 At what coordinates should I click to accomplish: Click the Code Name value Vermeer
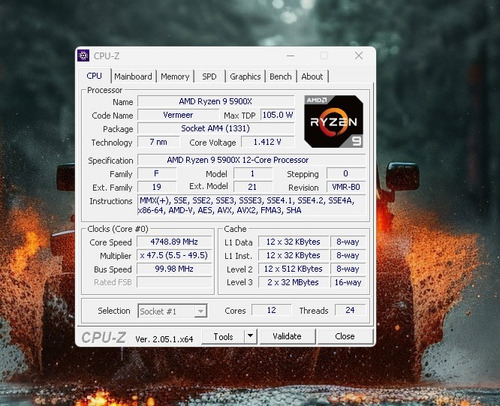click(178, 115)
